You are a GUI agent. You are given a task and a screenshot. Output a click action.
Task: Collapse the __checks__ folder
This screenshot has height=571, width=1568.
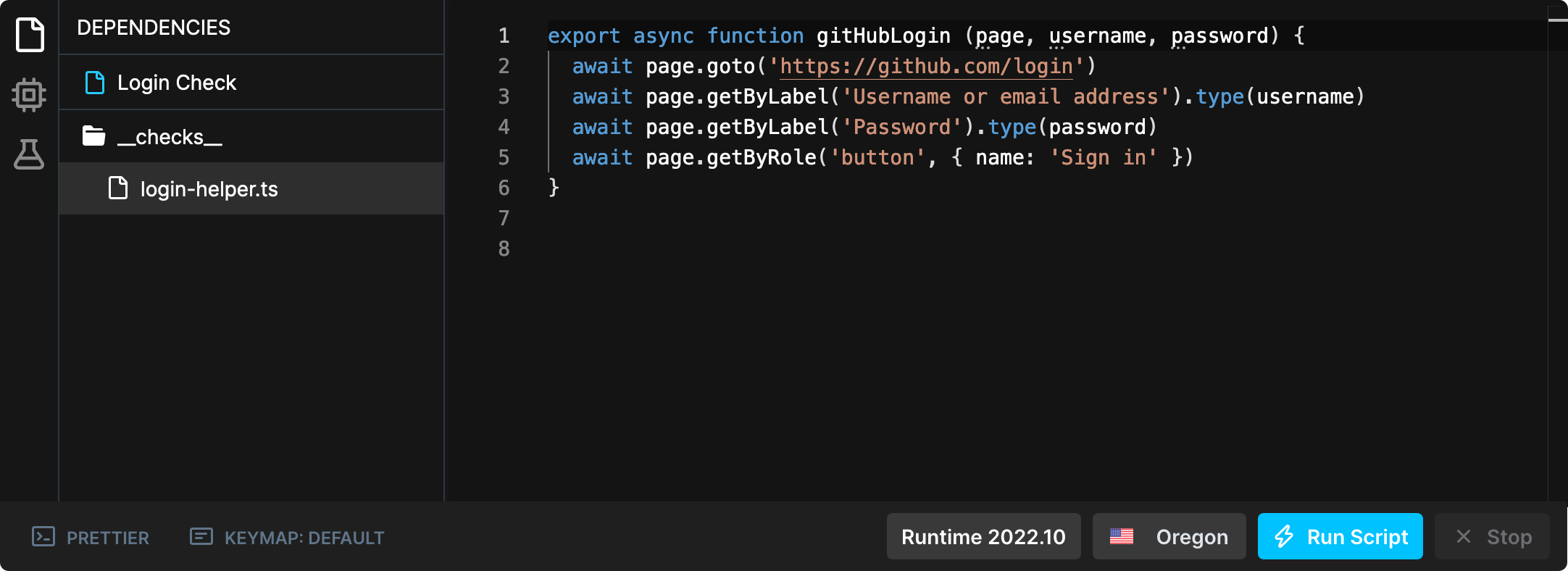[170, 137]
